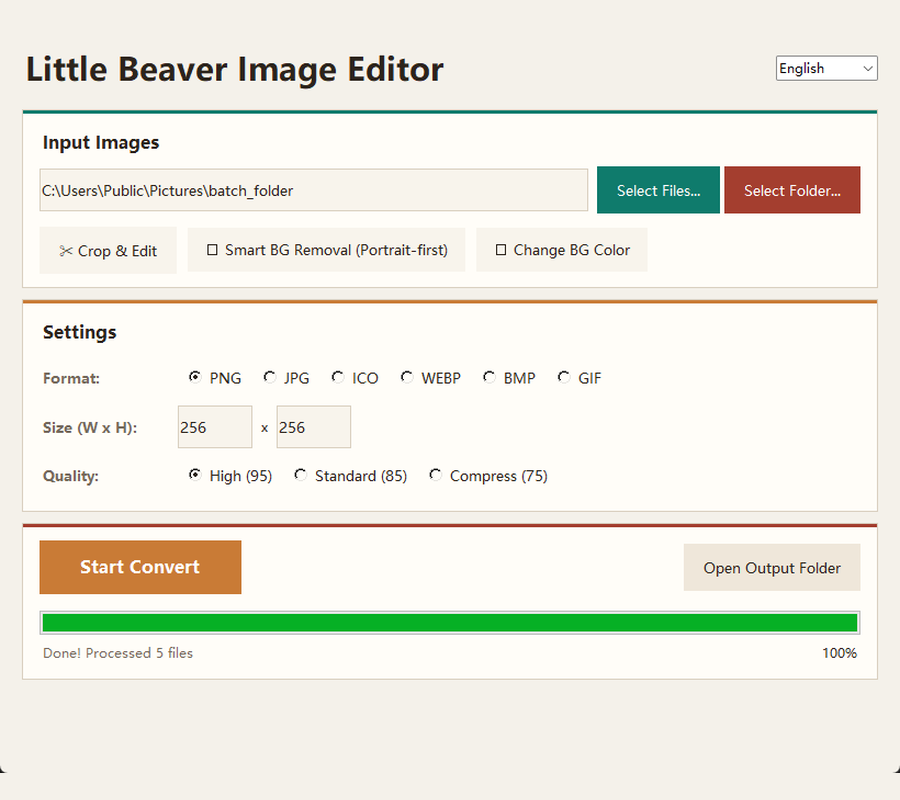Image resolution: width=900 pixels, height=800 pixels.
Task: Select Standard (85) quality option
Action: coord(300,475)
